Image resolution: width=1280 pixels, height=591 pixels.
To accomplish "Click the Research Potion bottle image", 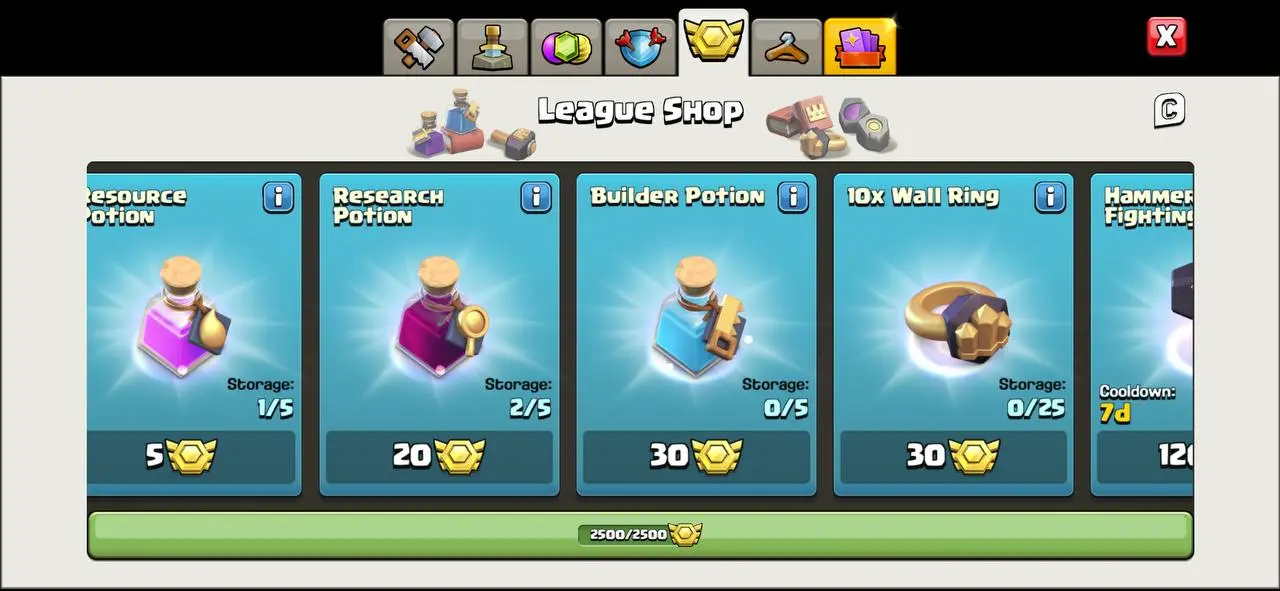I will pyautogui.click(x=440, y=317).
